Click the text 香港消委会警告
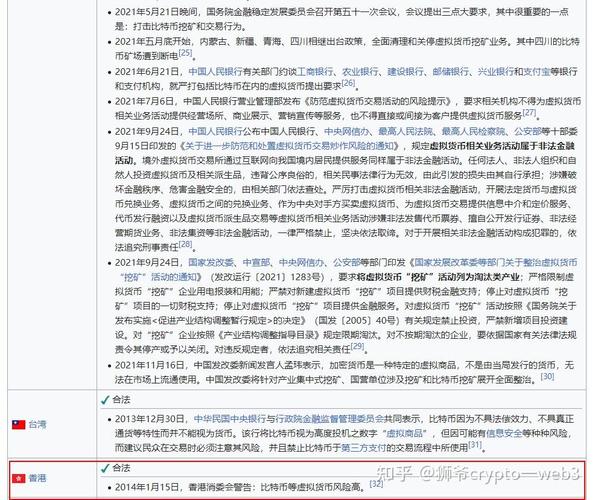 pyautogui.click(x=220, y=487)
